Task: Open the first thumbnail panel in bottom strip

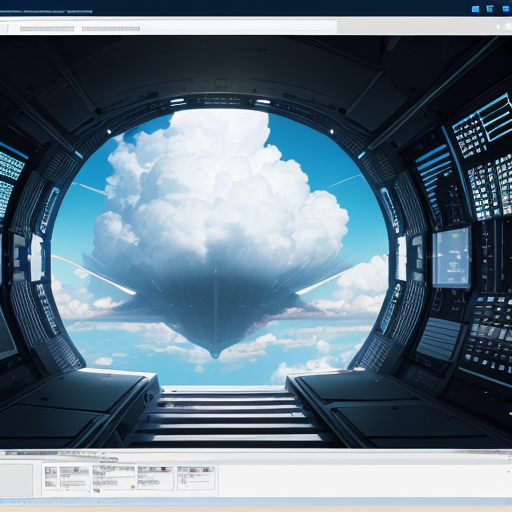Action: (66, 480)
